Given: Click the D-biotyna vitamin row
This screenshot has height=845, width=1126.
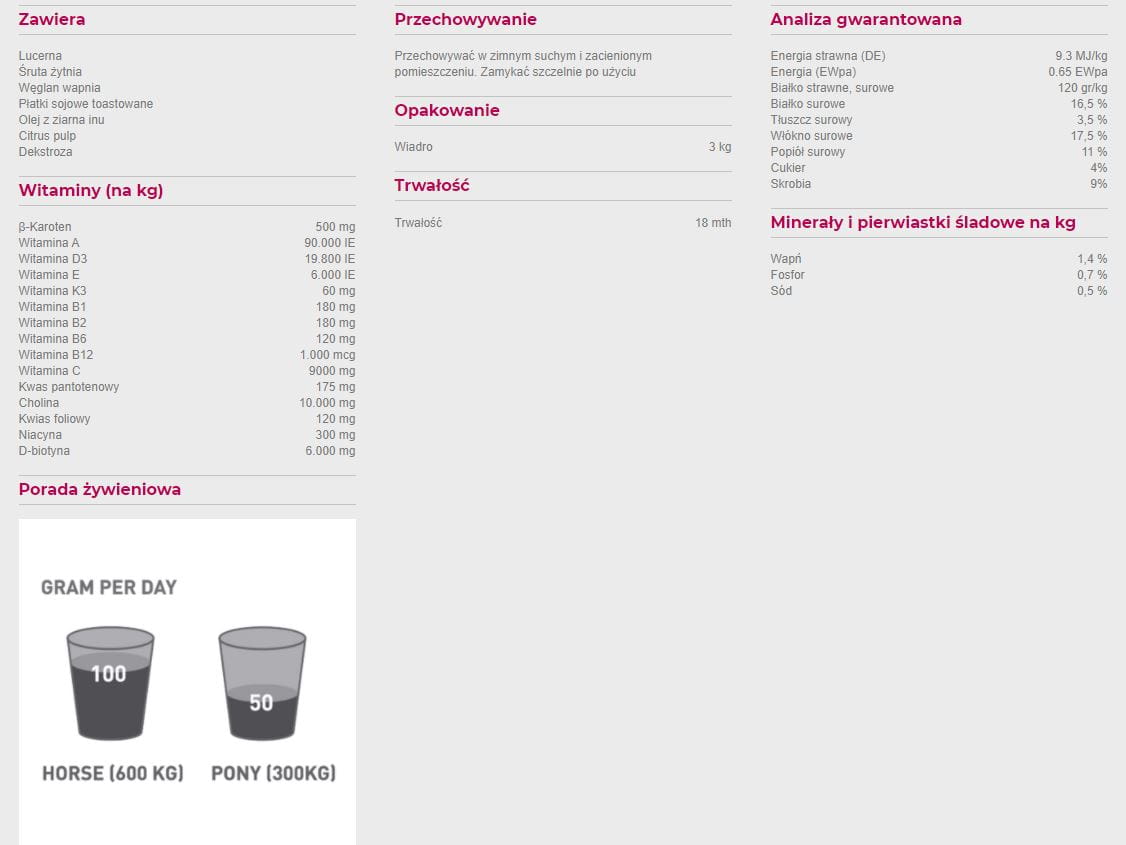Looking at the screenshot, I should point(44,451).
